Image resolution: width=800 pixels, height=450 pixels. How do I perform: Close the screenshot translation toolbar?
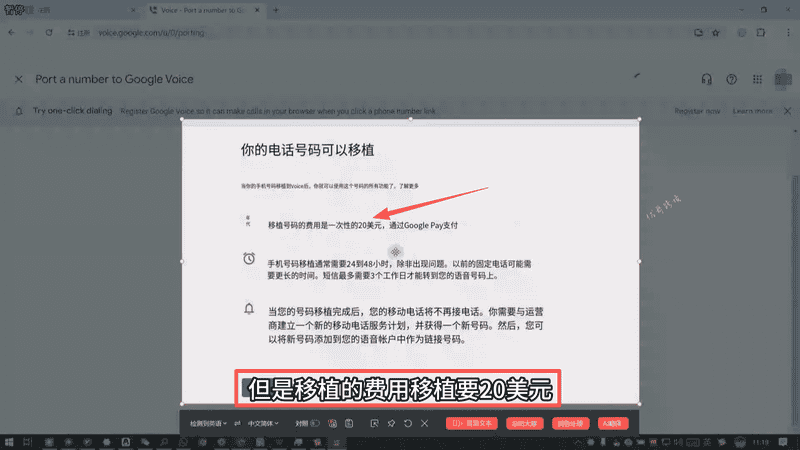424,423
